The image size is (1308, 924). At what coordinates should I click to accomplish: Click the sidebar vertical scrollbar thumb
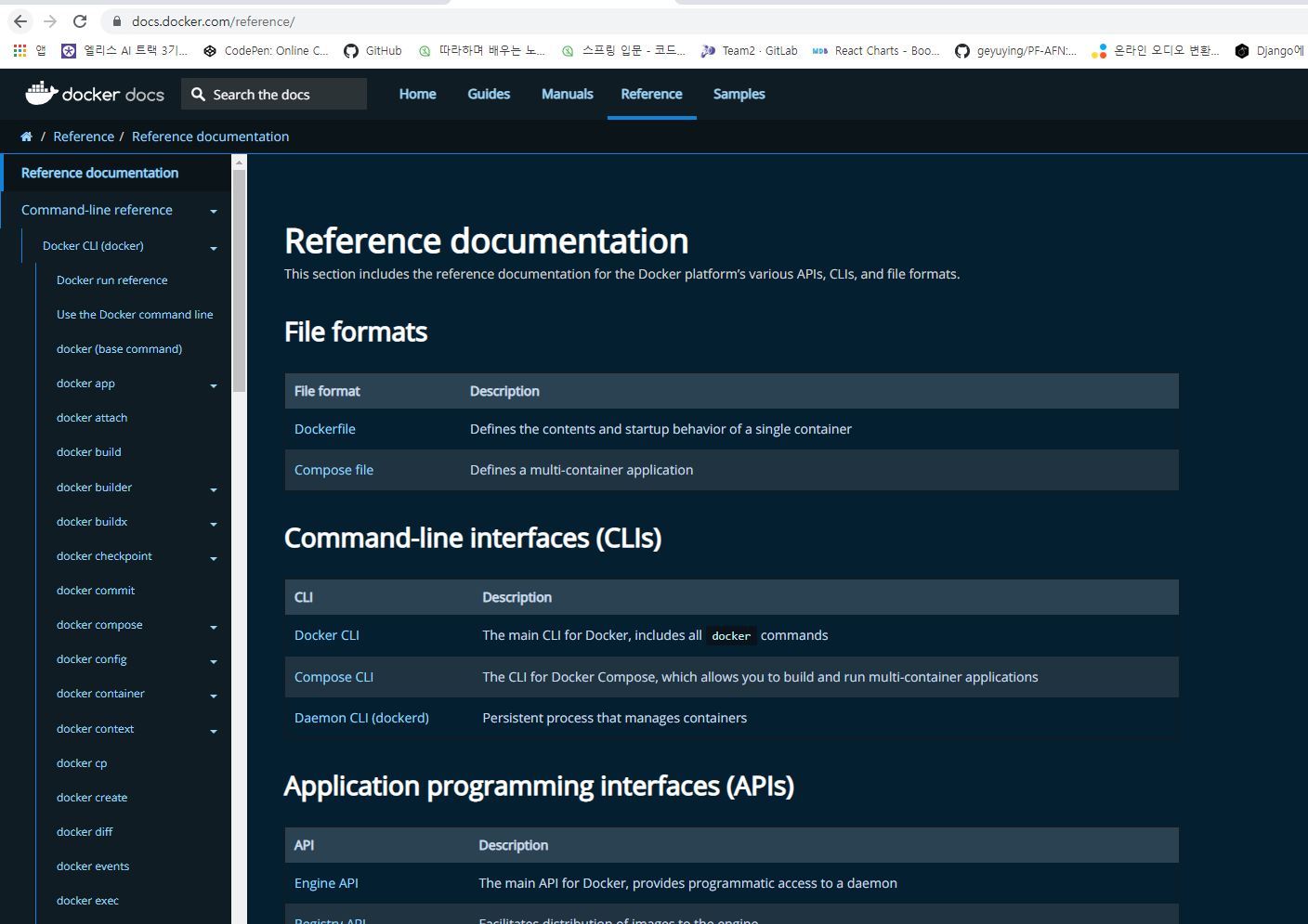point(240,280)
